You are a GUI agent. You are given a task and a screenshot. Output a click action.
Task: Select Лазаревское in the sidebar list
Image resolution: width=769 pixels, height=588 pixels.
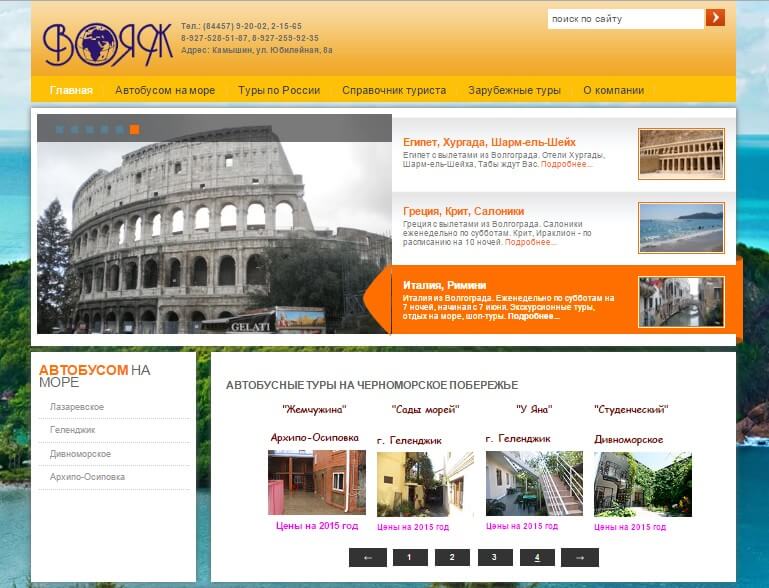77,407
